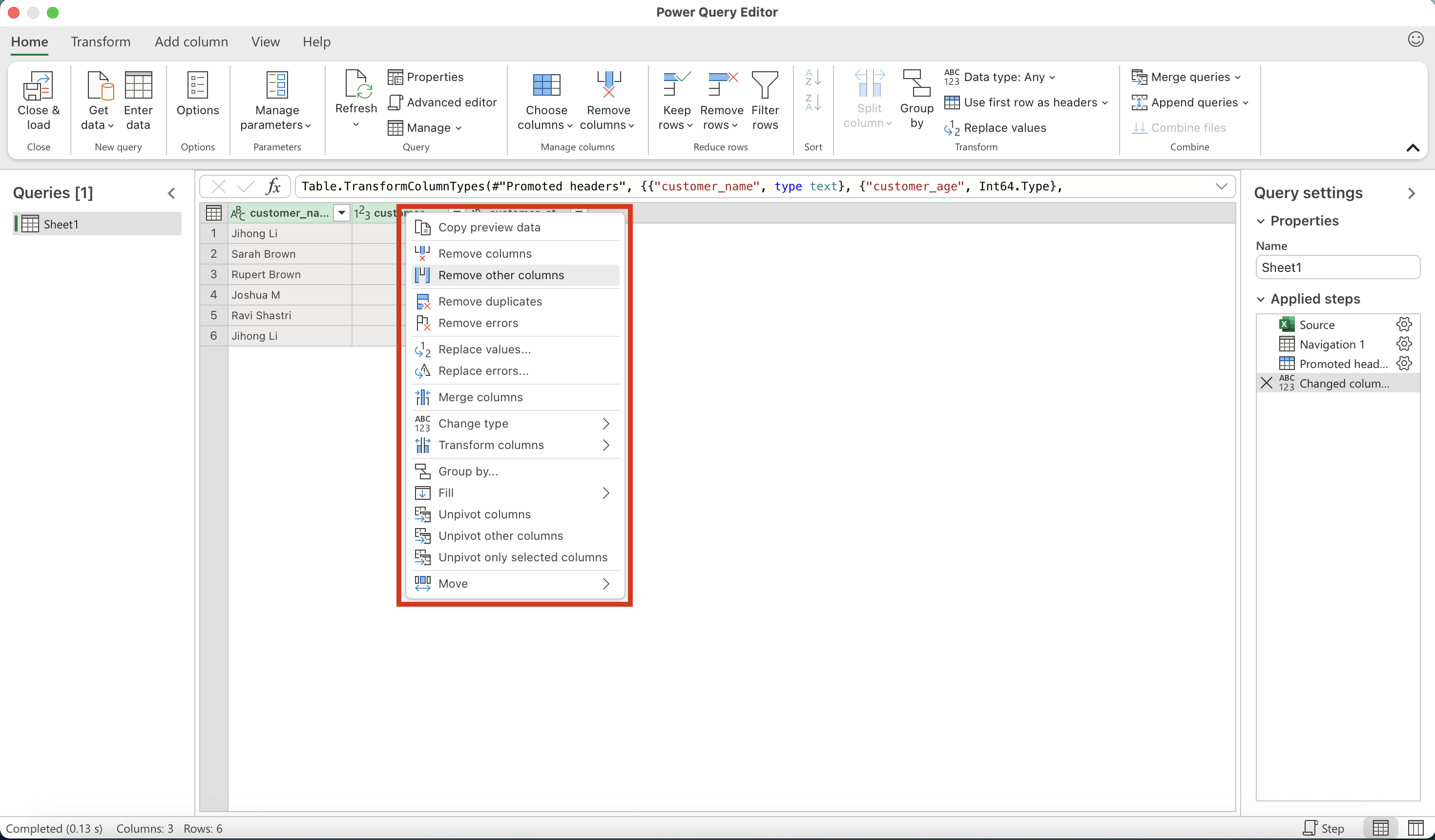The image size is (1435, 840).
Task: Click Replace values in the ribbon
Action: (x=995, y=128)
